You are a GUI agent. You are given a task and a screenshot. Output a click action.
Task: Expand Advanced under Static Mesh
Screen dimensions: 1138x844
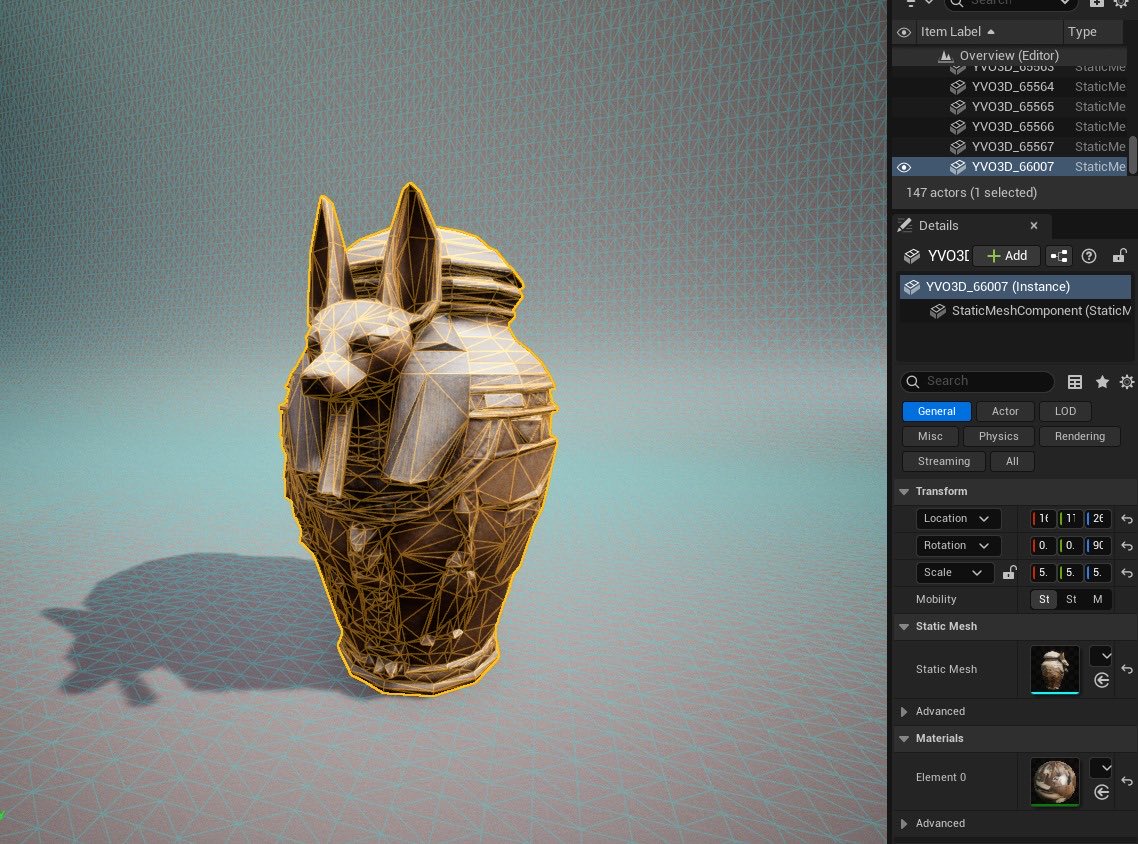(904, 712)
